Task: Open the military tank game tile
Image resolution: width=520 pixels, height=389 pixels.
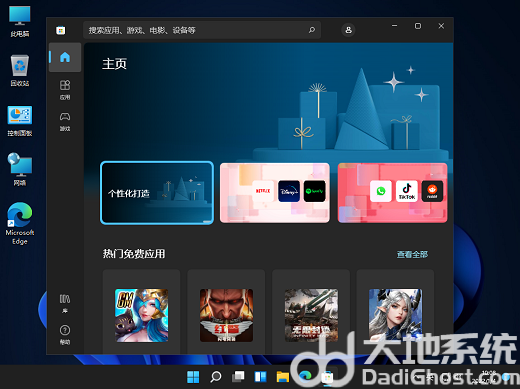Action: 311,315
